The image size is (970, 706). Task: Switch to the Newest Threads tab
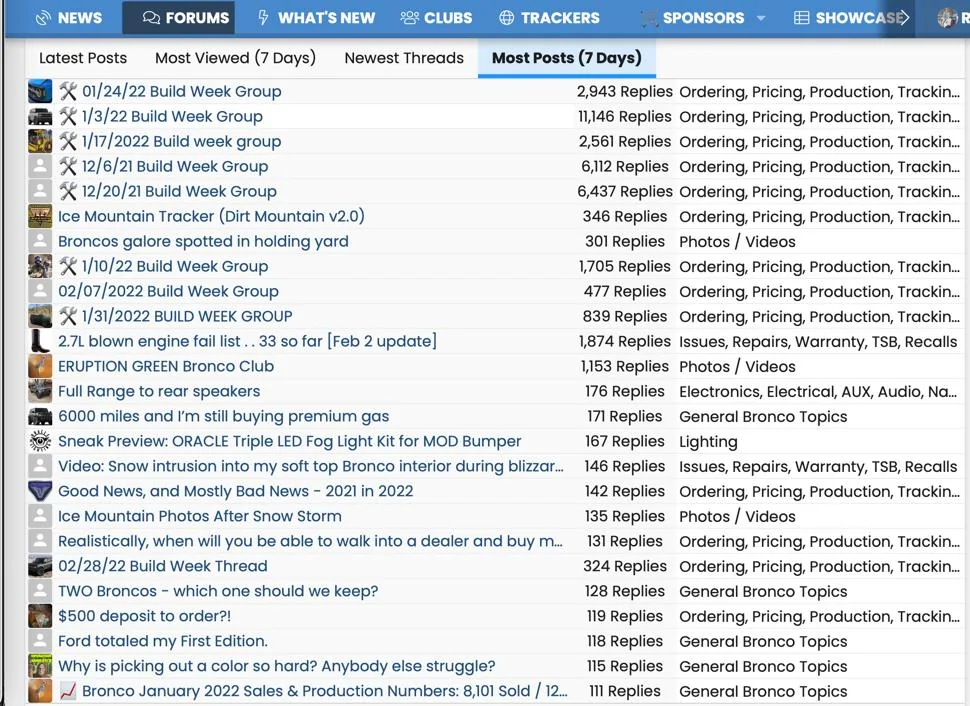click(404, 58)
